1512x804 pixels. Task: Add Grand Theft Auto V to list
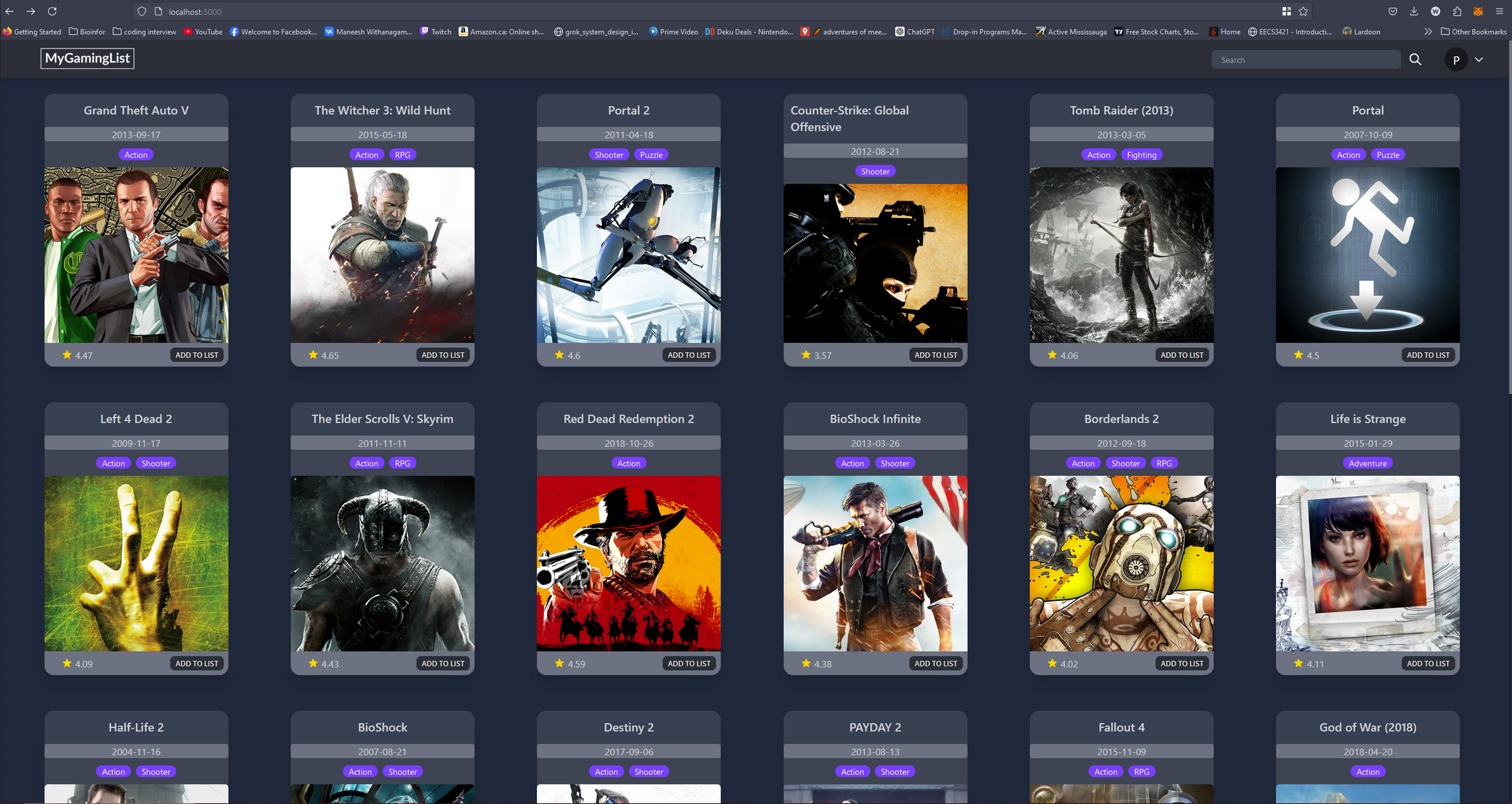196,355
